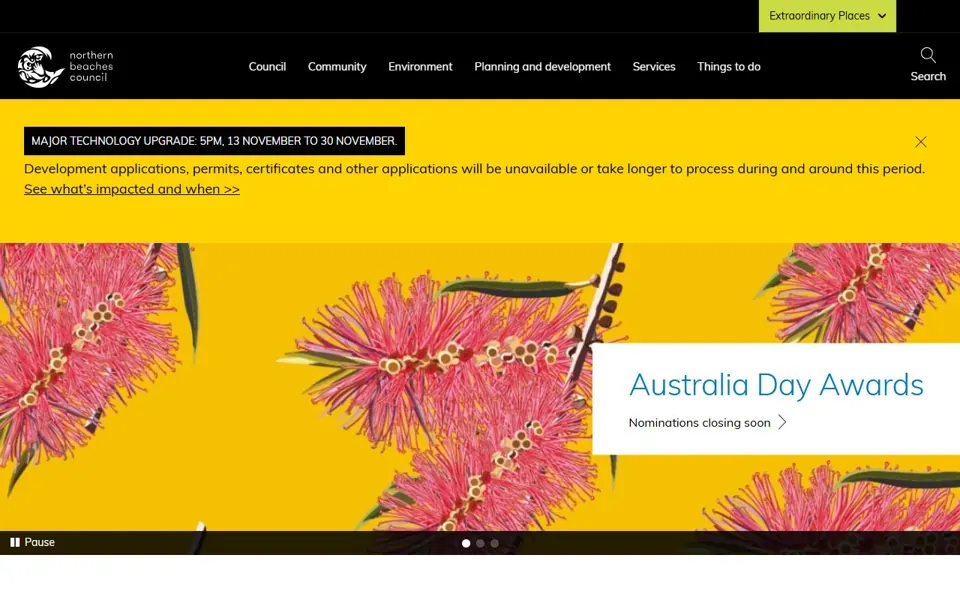The height and width of the screenshot is (600, 960).
Task: Select the third carousel slide dot
Action: tap(495, 543)
